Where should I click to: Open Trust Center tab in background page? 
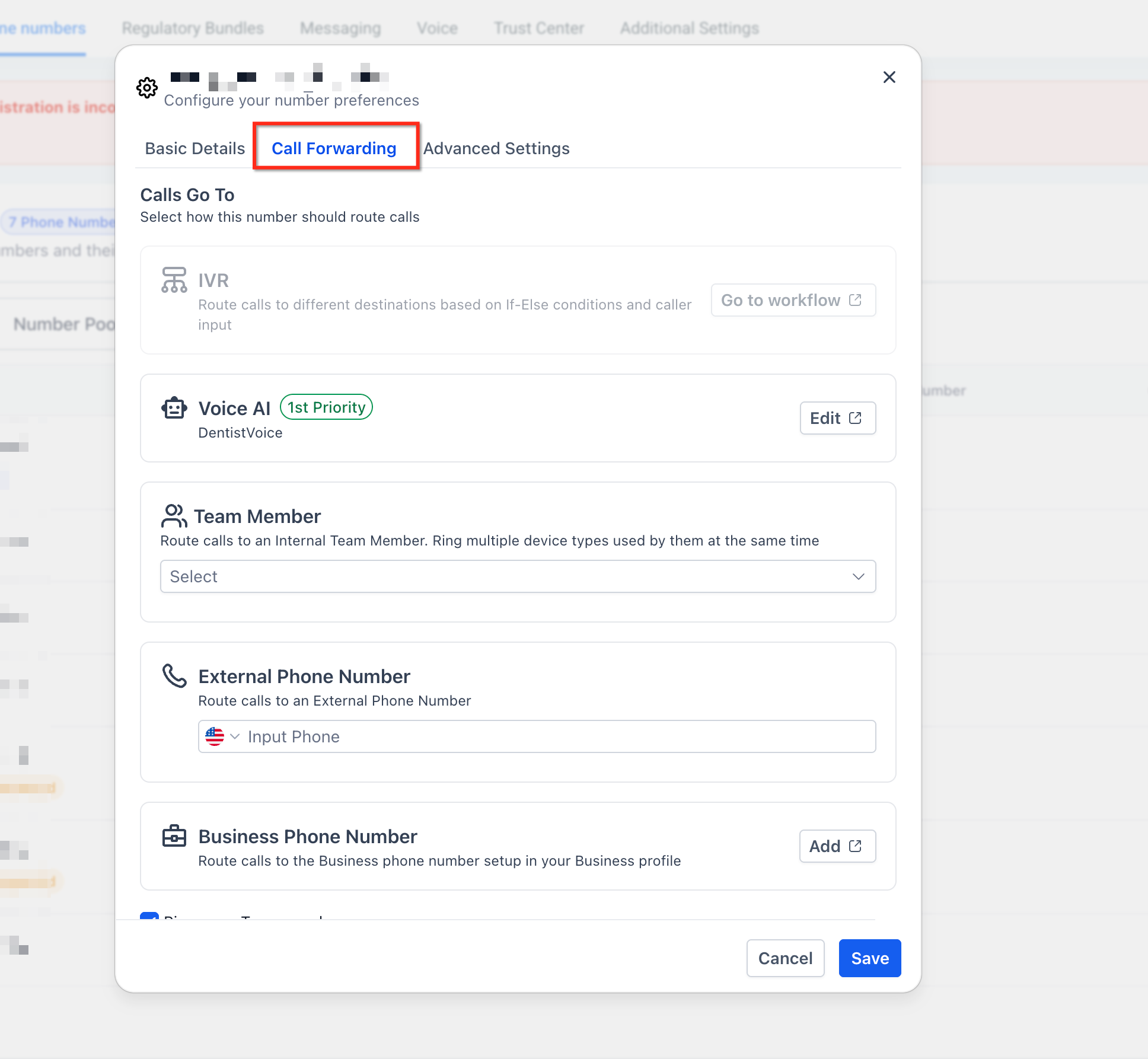click(x=539, y=28)
